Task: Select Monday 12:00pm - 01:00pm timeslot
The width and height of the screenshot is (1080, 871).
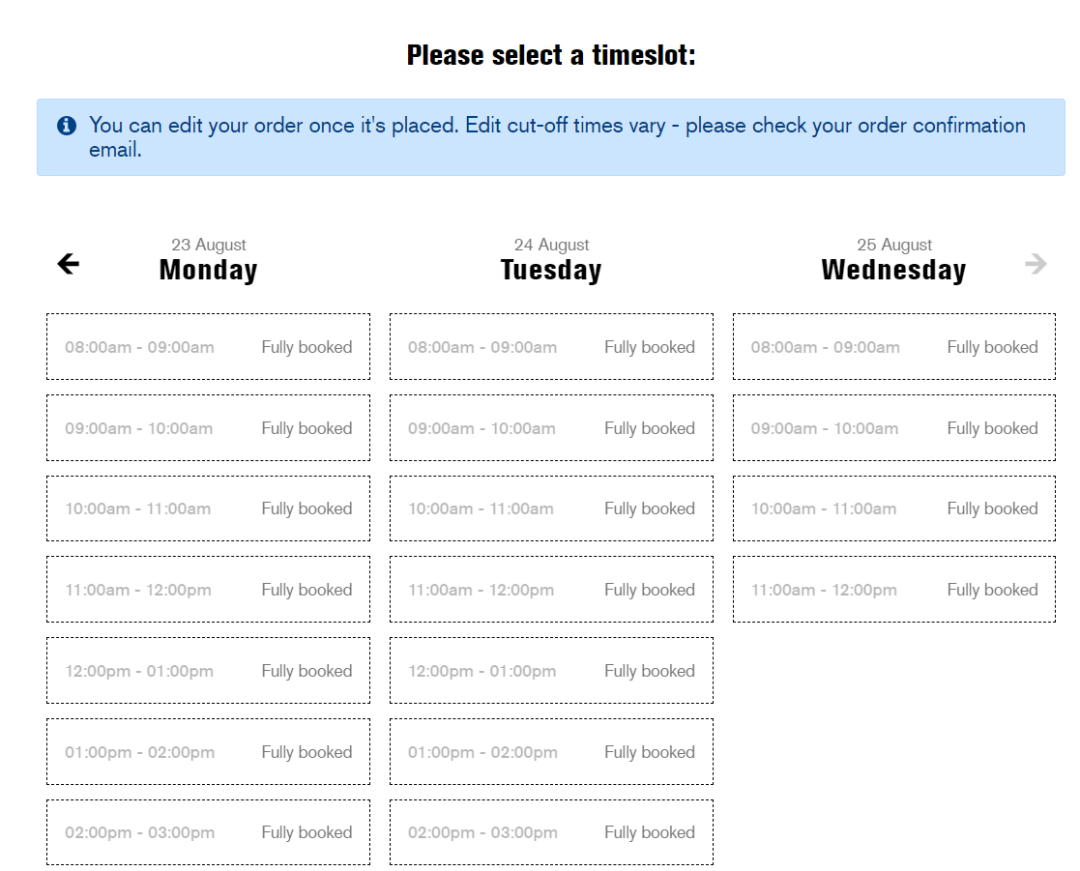Action: tap(208, 671)
